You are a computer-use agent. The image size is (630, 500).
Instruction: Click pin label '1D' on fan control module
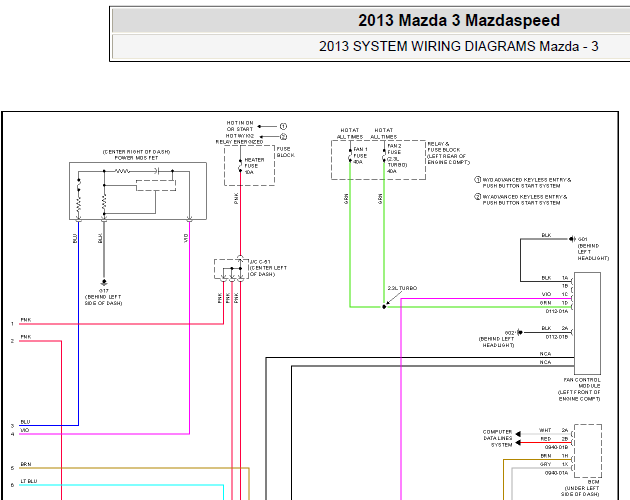pos(565,303)
